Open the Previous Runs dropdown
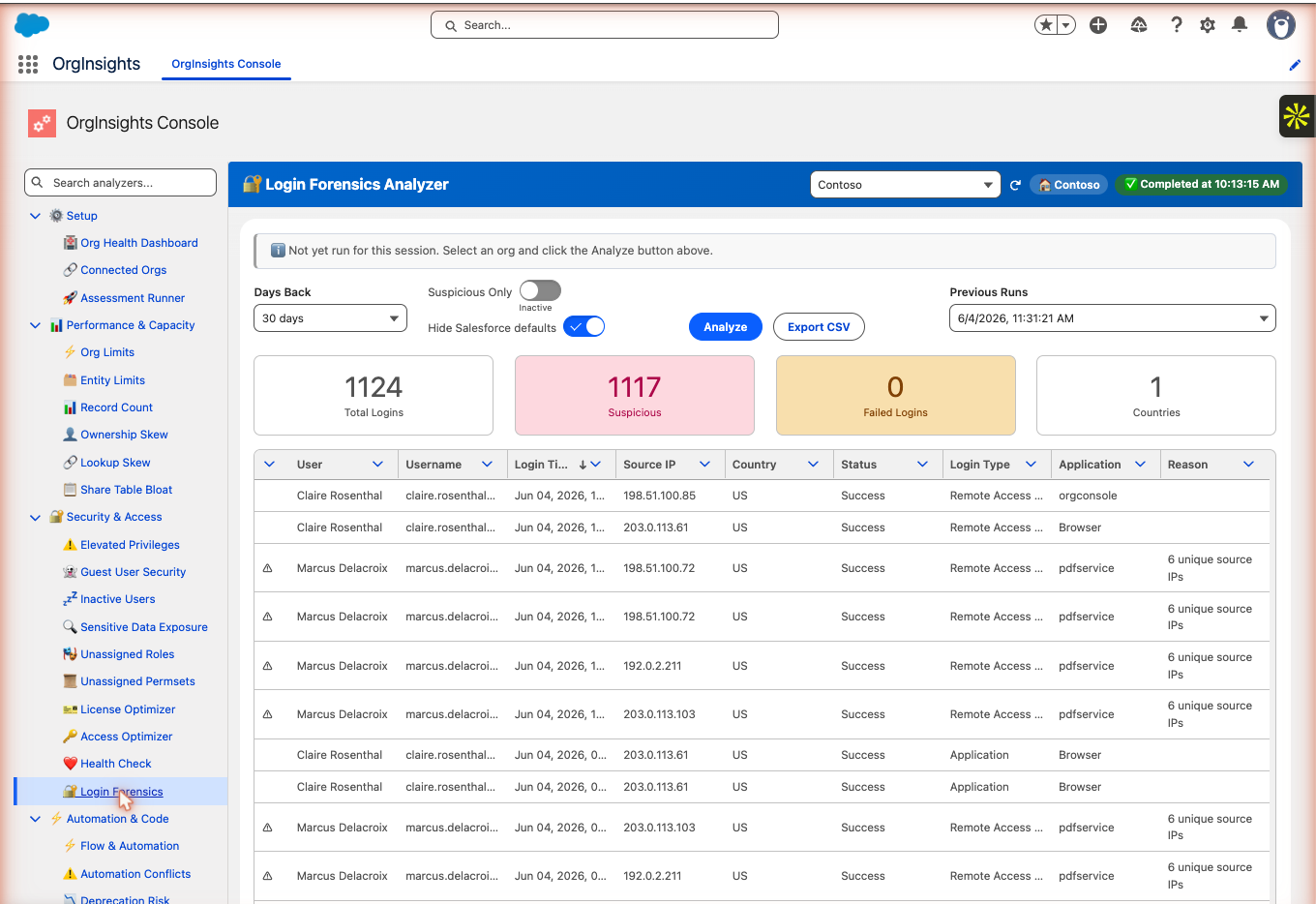The width and height of the screenshot is (1316, 904). 1113,318
